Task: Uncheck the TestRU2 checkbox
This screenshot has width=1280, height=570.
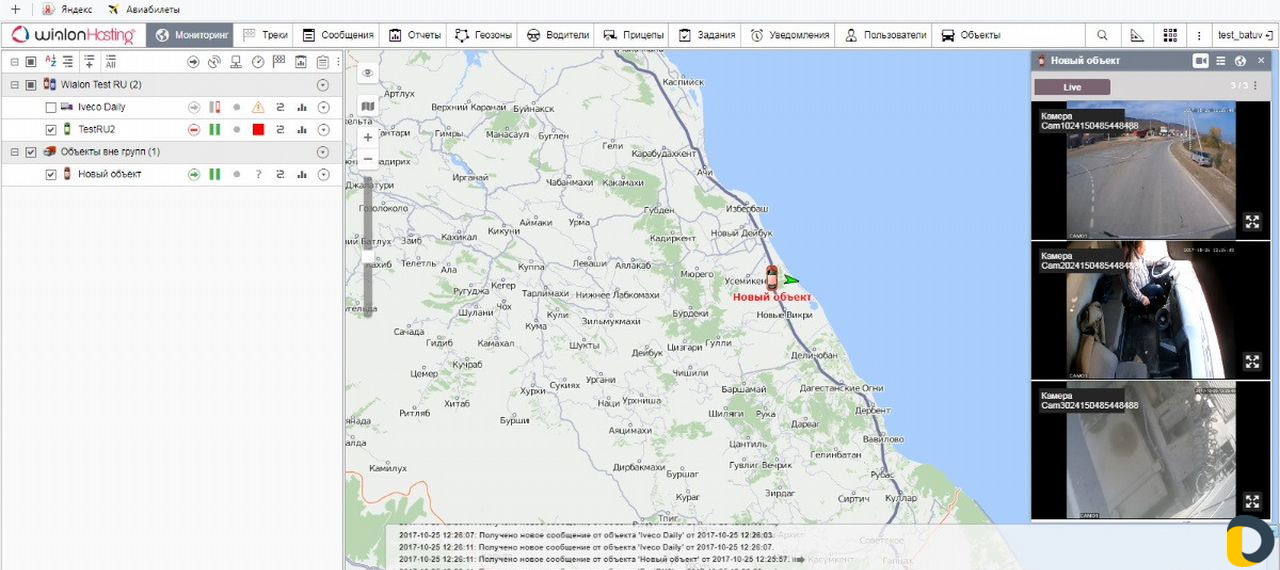Action: (51, 129)
